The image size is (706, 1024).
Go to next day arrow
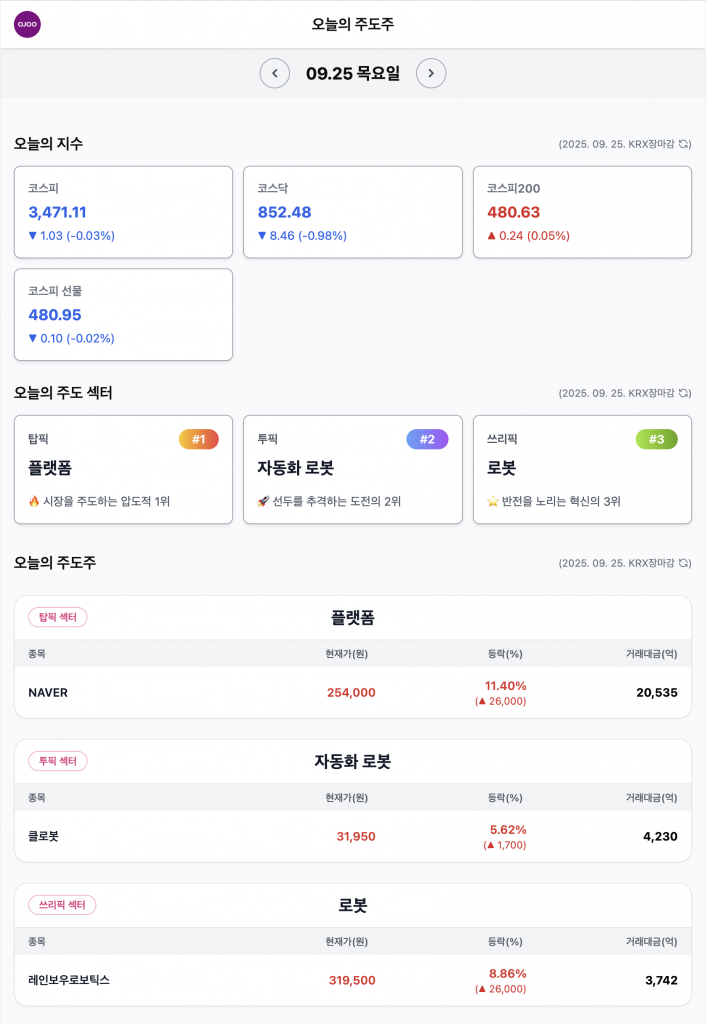(x=431, y=73)
